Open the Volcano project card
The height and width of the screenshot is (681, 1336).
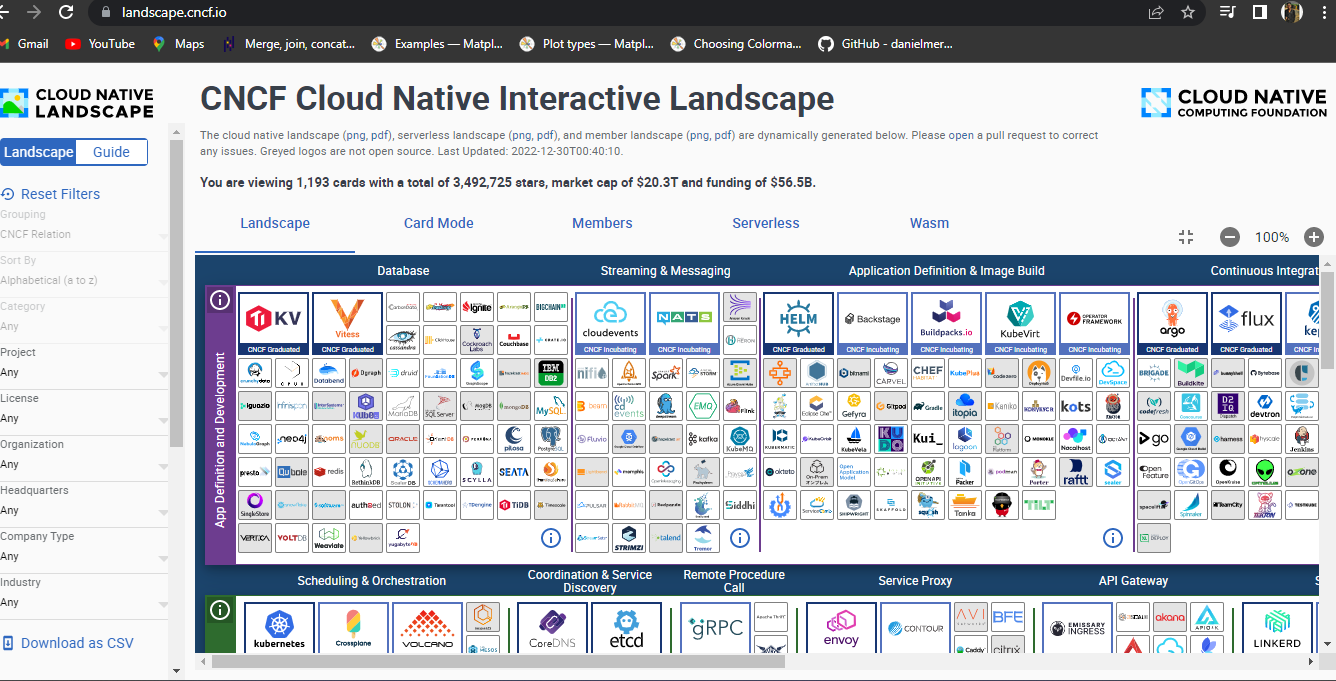[x=427, y=628]
